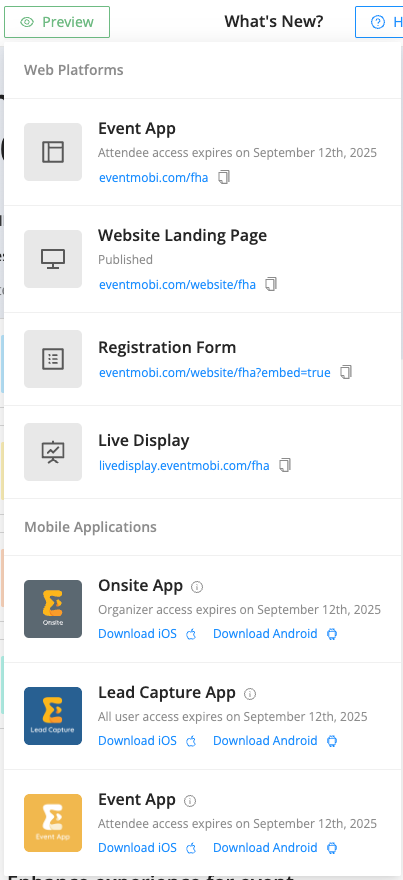403x880 pixels.
Task: Click the Event App layout icon tile
Action: (x=53, y=152)
